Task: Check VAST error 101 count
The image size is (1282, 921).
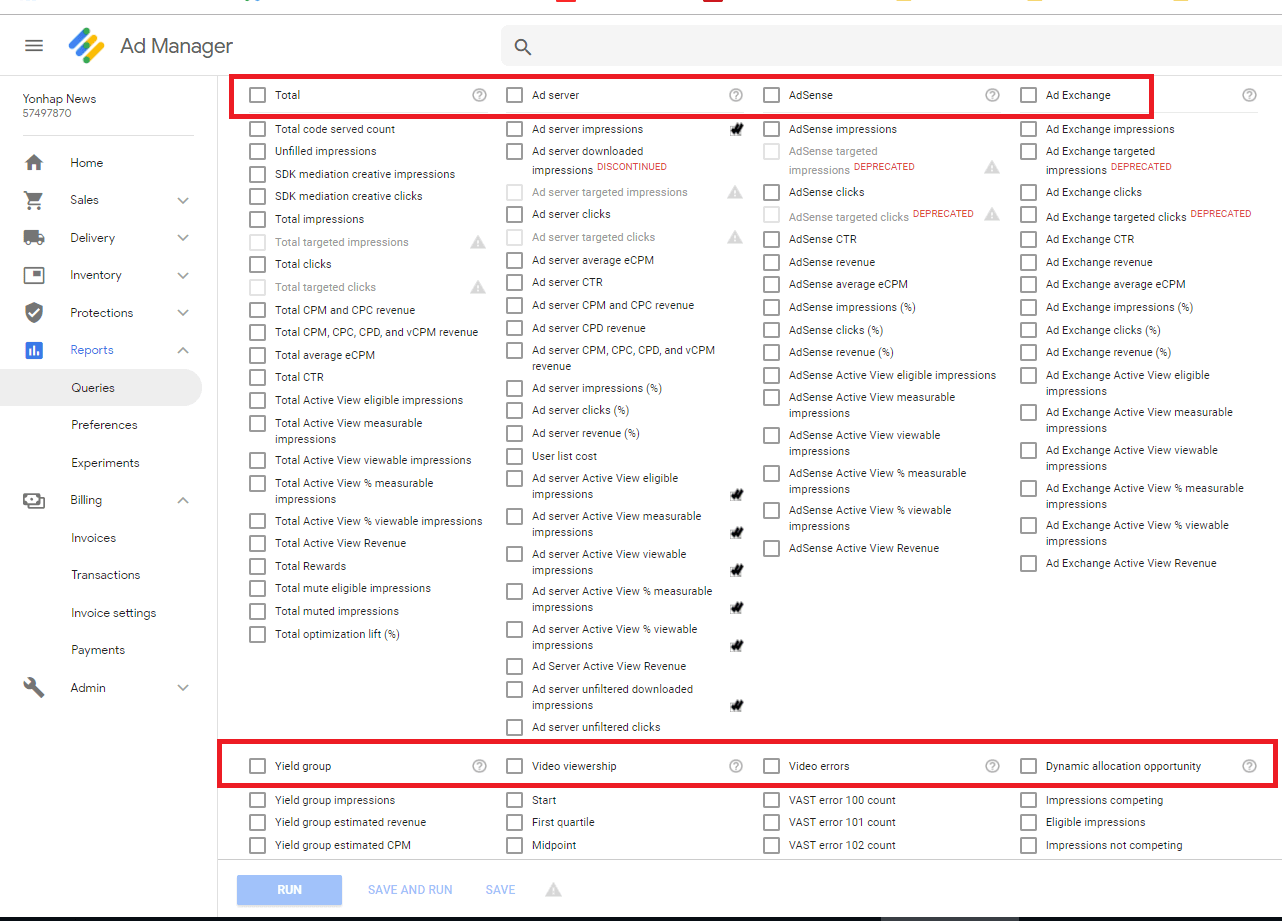Action: (x=771, y=822)
